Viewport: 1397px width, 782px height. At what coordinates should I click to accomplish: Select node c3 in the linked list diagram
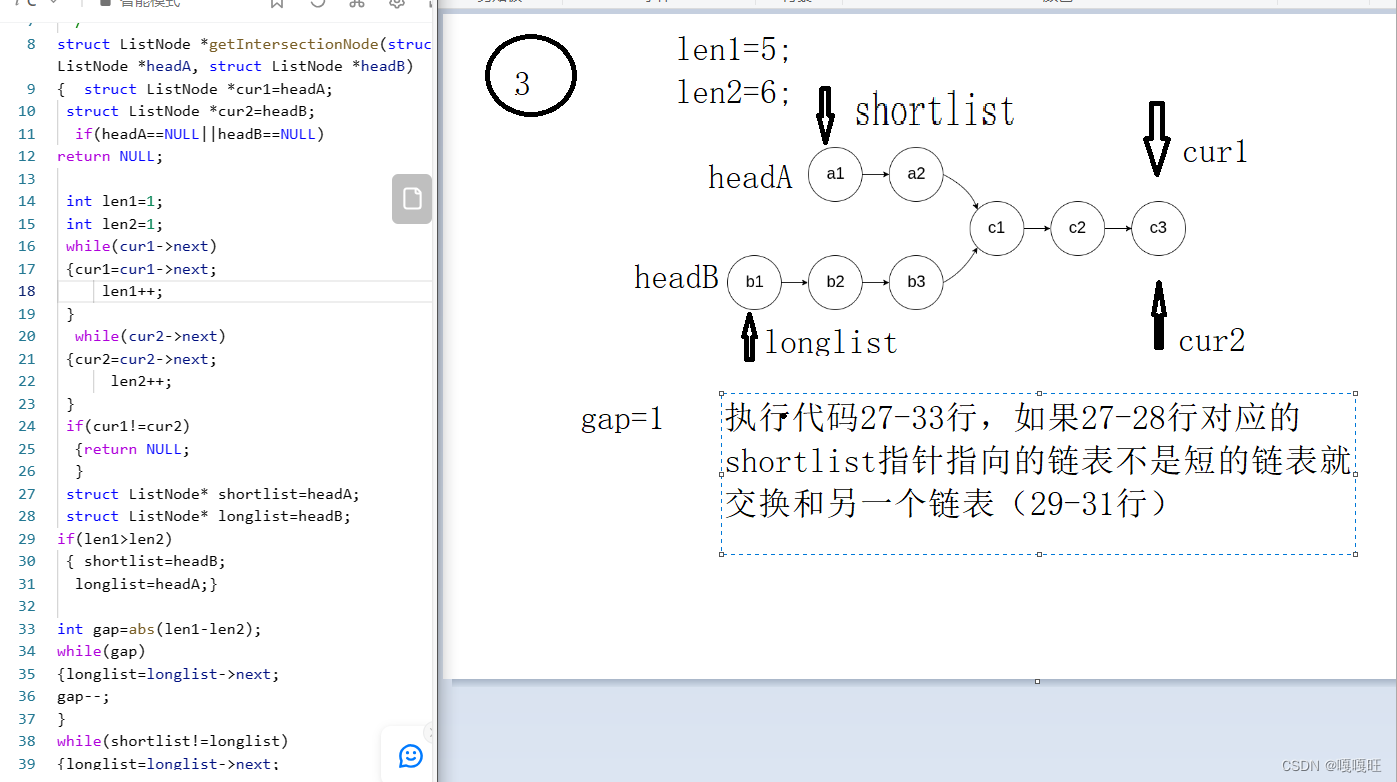1158,228
